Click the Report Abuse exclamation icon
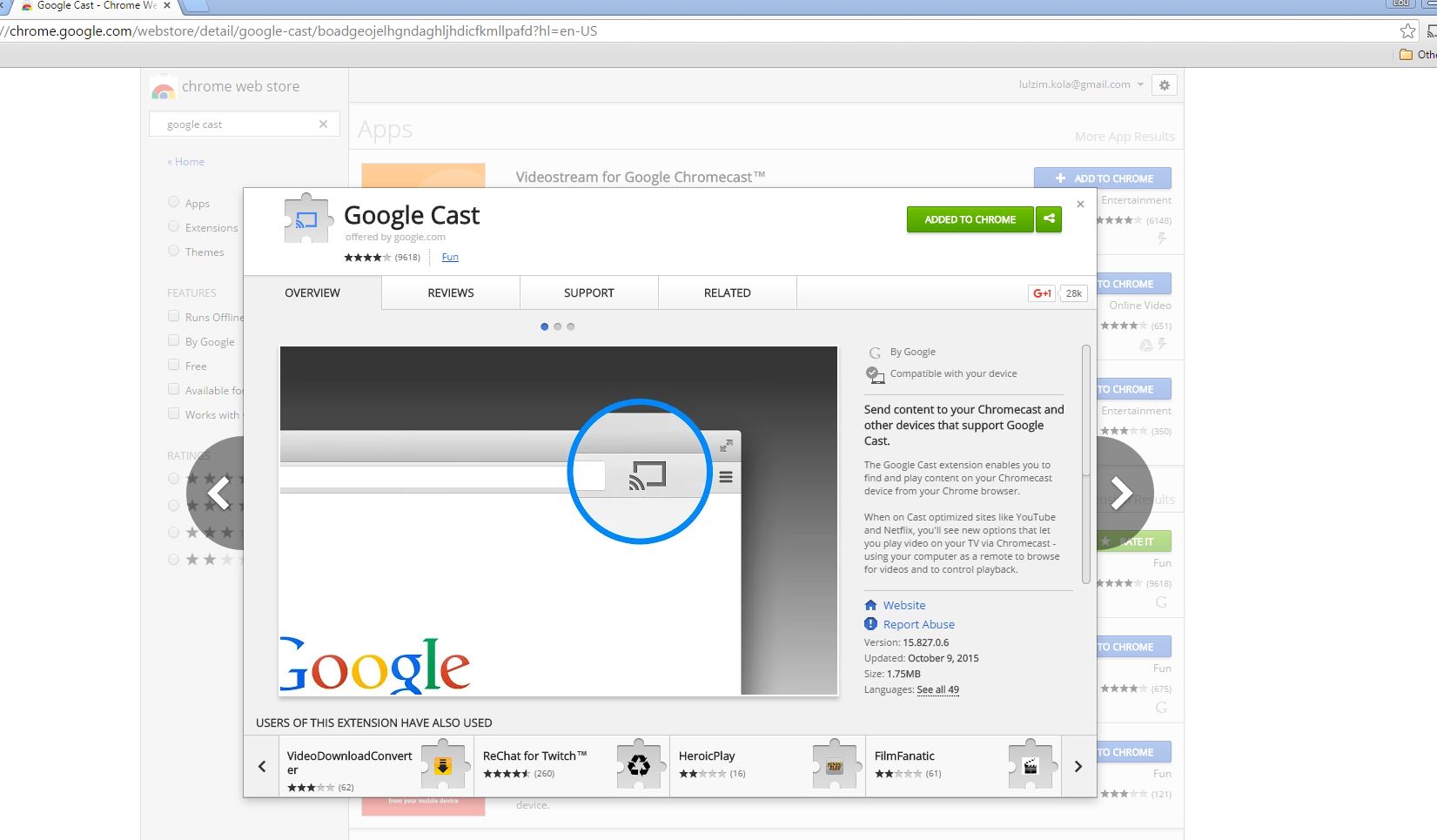 tap(870, 624)
